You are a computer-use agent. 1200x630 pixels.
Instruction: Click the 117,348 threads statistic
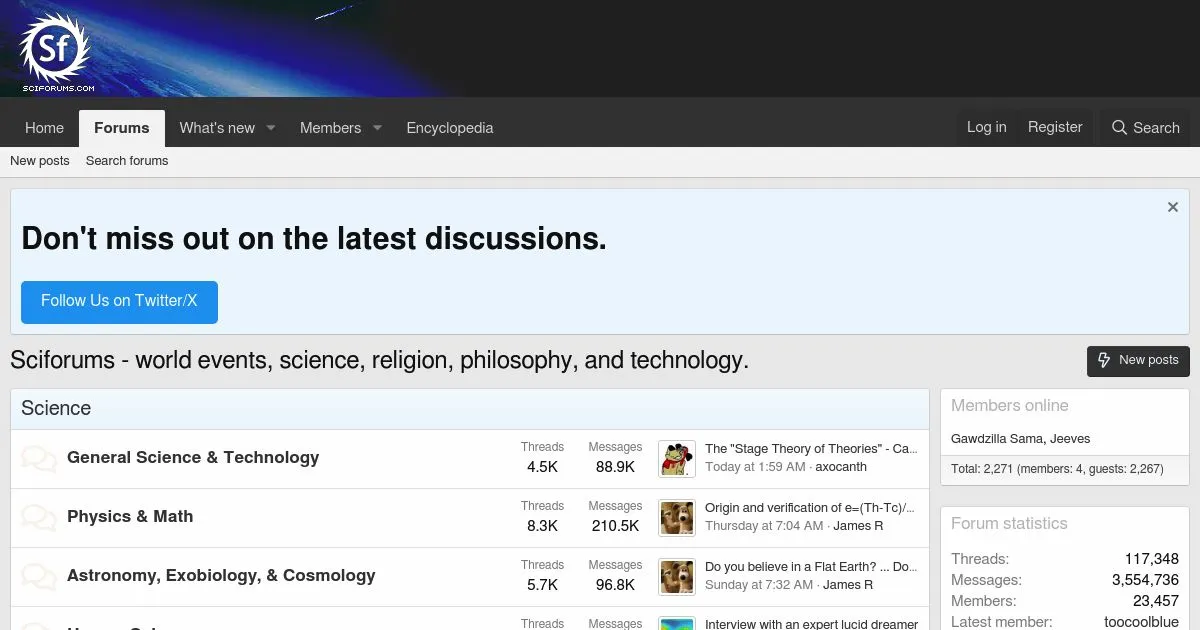(1152, 559)
